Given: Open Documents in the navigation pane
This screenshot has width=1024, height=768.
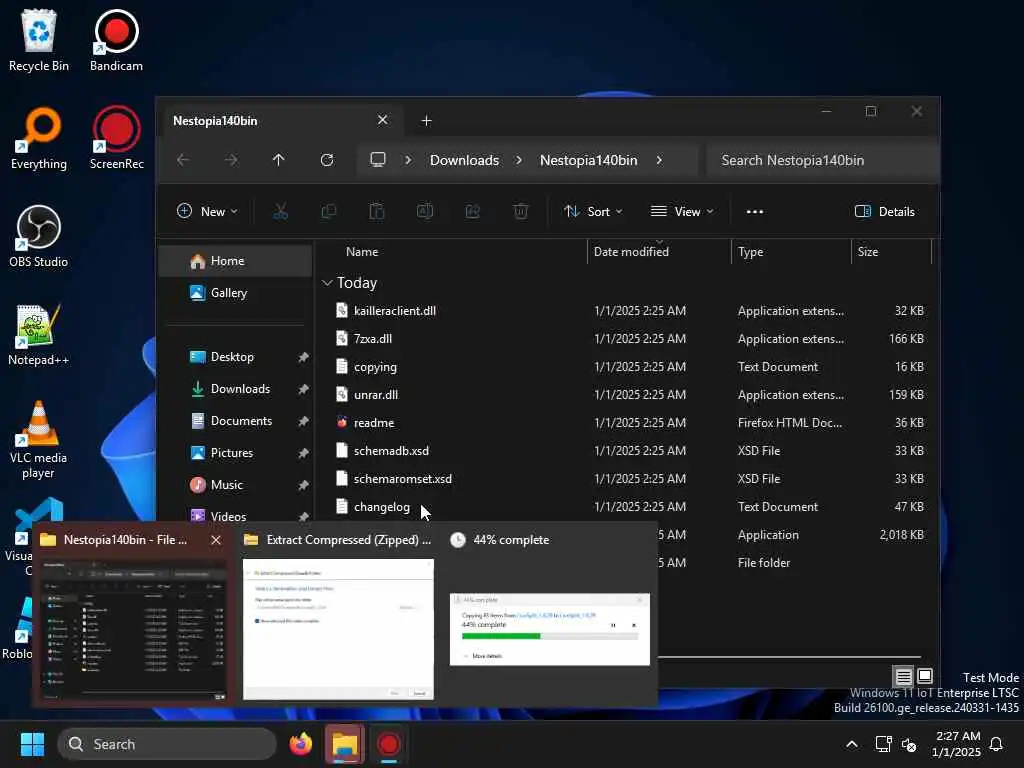Looking at the screenshot, I should click(x=235, y=421).
